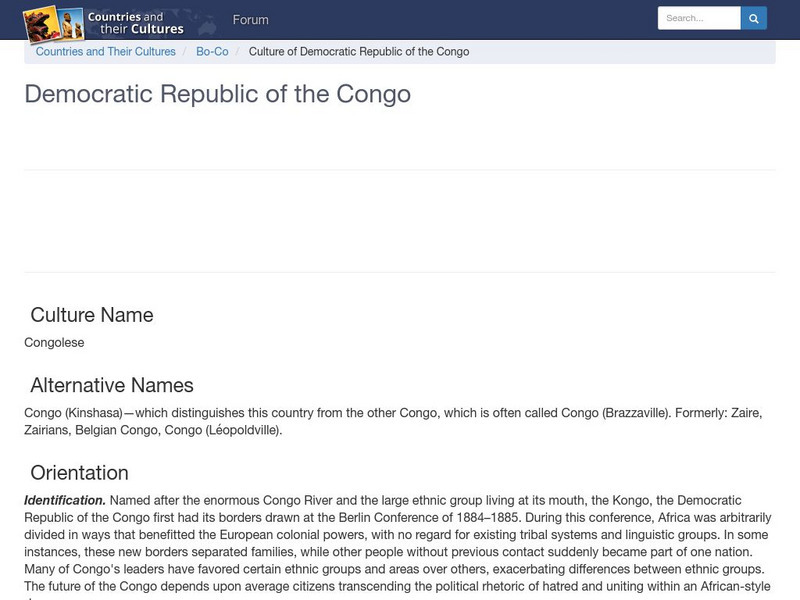Viewport: 800px width, 600px height.
Task: Click the bold Identification label
Action: (x=65, y=500)
